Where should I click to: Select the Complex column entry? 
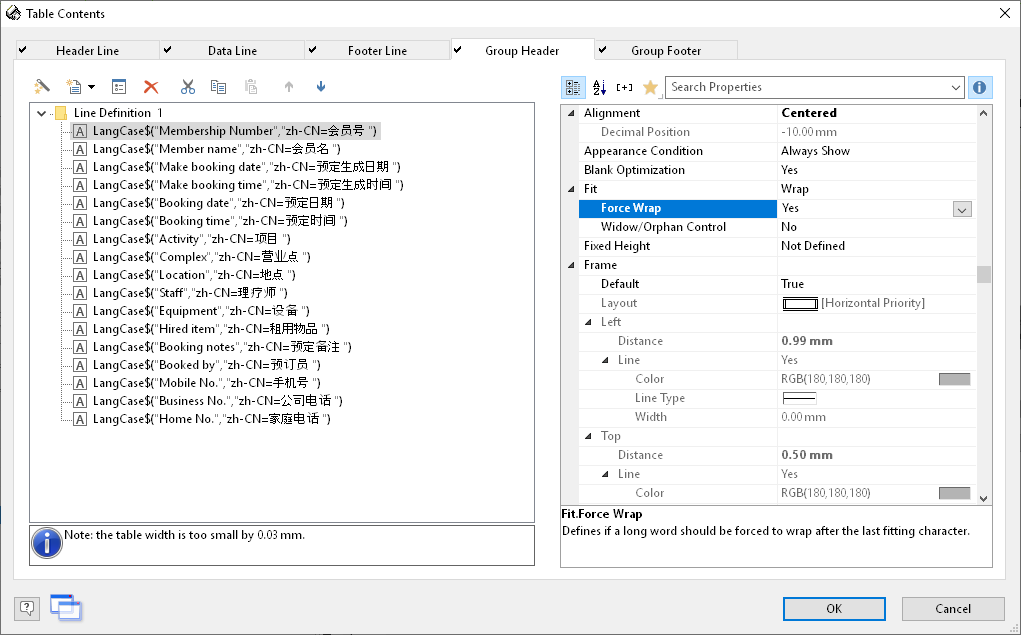[x=202, y=257]
